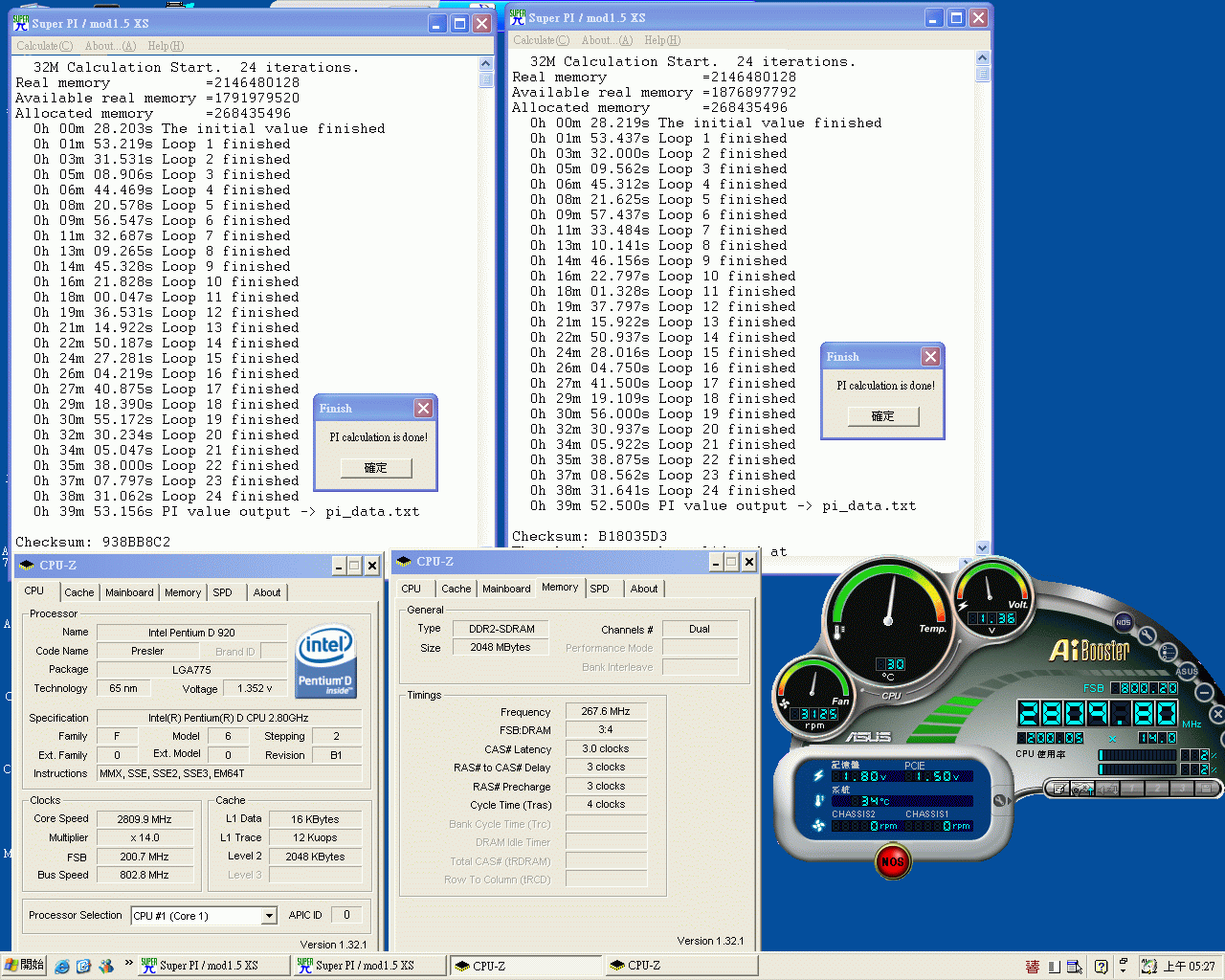Viewport: 1225px width, 980px height.
Task: Click the second quick launch browser icon
Action: click(83, 966)
